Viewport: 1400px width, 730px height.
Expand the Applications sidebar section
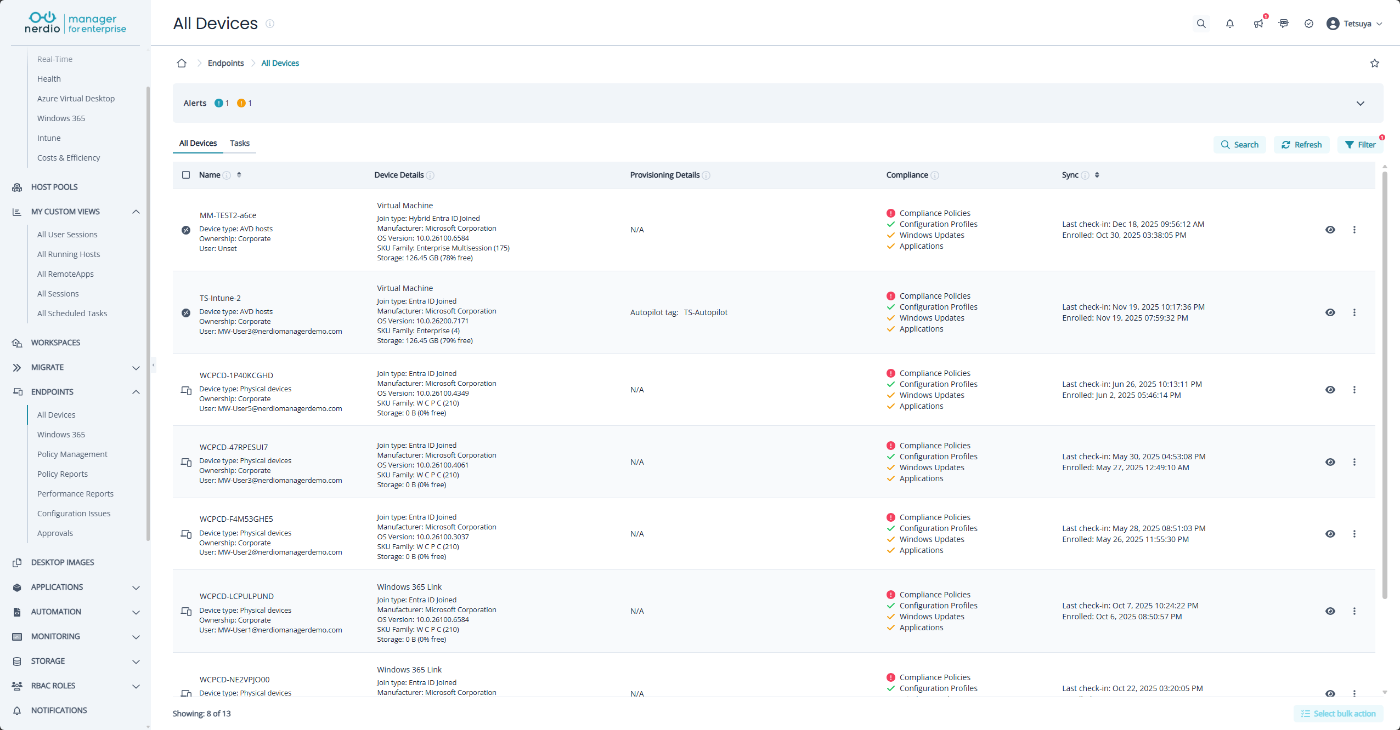click(136, 587)
